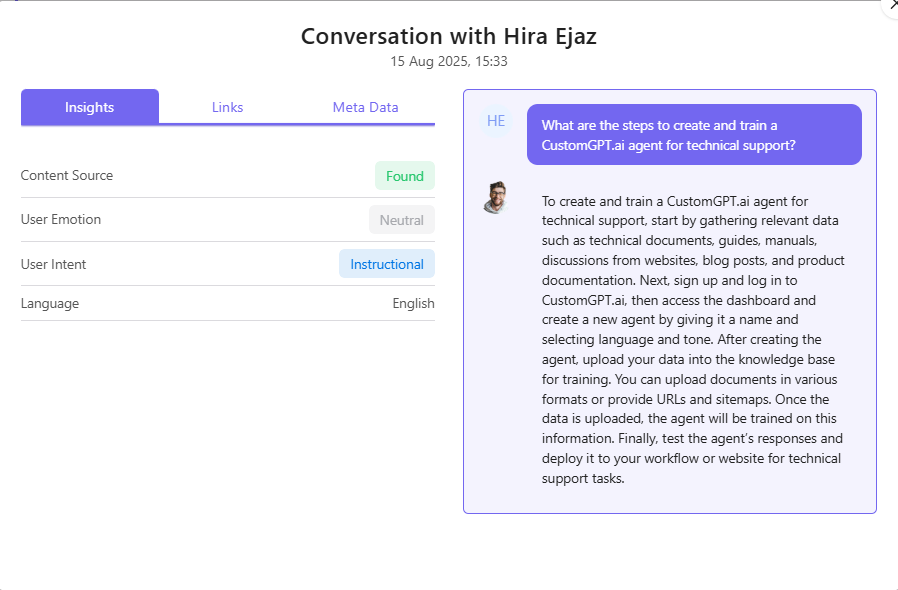Click the user's question message bubble

[694, 135]
